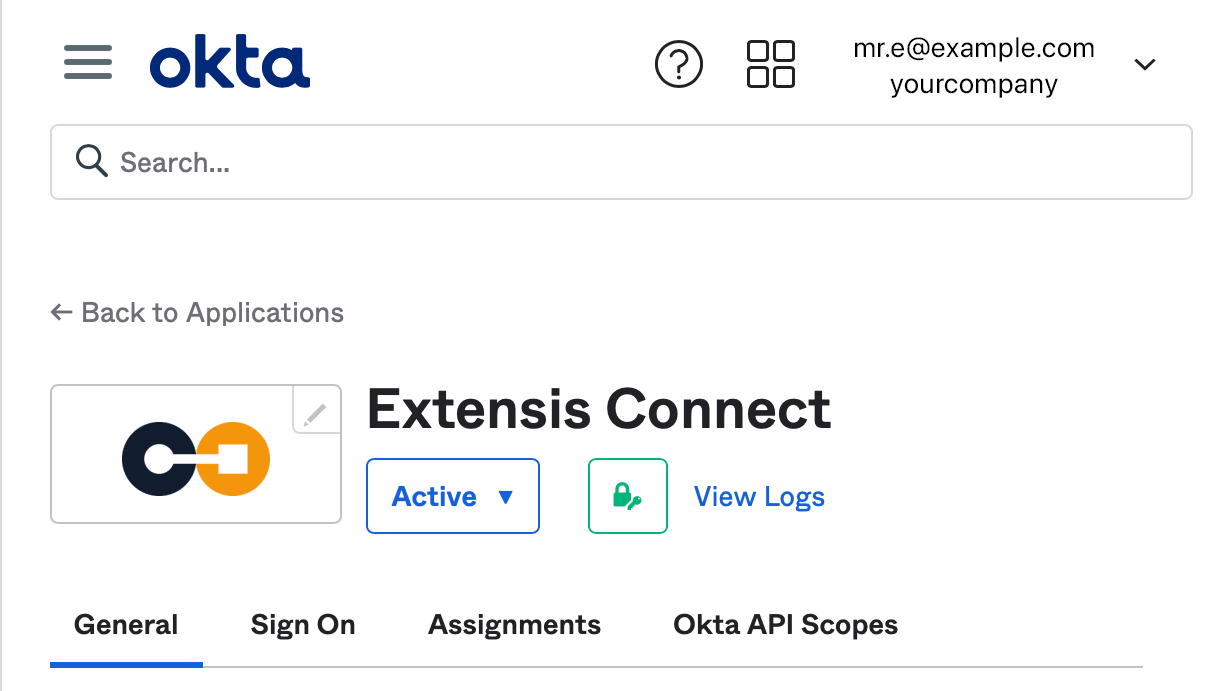Open the hamburger navigation menu
Screen dimensions: 1221x691
click(x=88, y=64)
